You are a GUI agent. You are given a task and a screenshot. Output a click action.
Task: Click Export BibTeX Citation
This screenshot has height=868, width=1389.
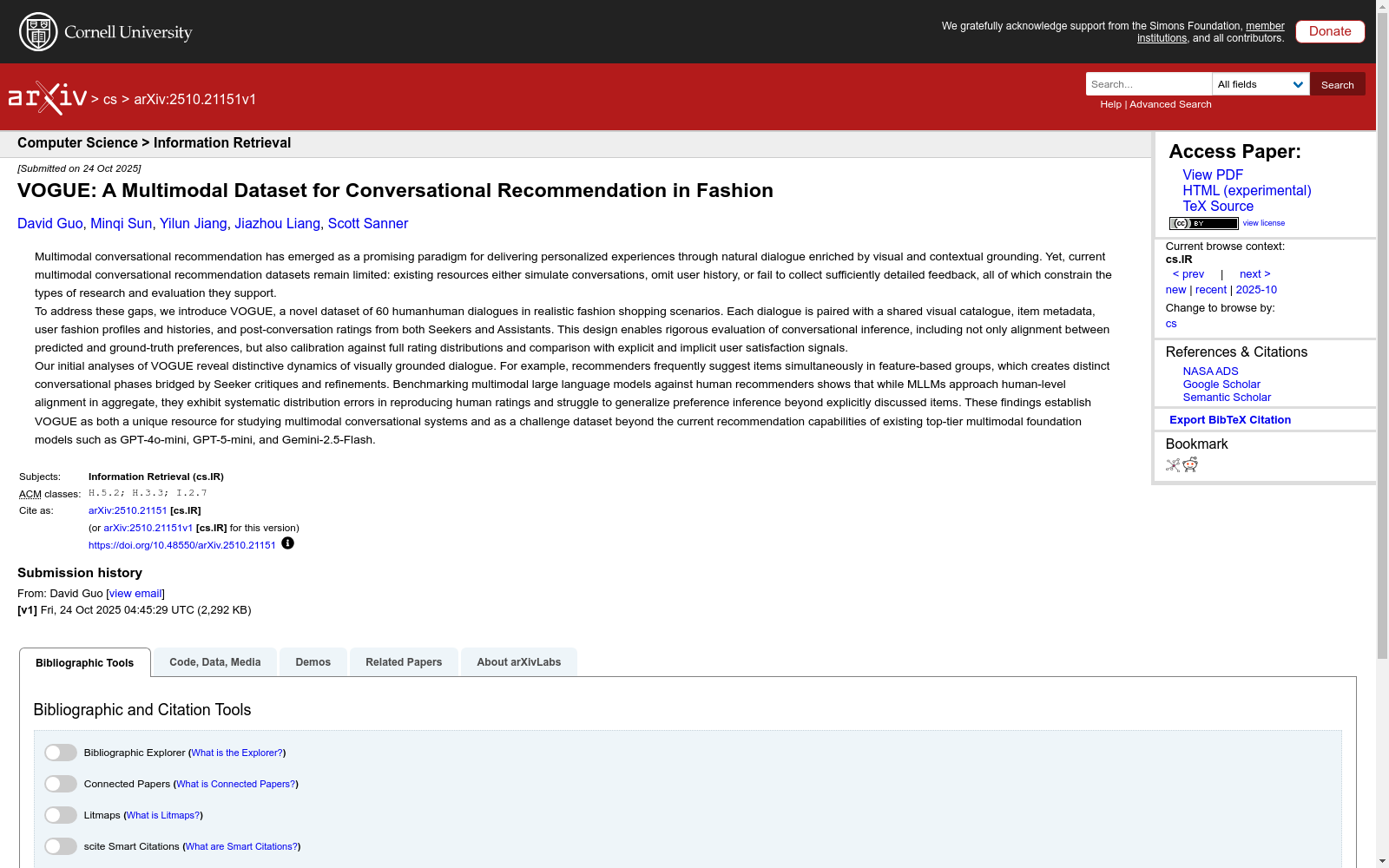pyautogui.click(x=1230, y=419)
